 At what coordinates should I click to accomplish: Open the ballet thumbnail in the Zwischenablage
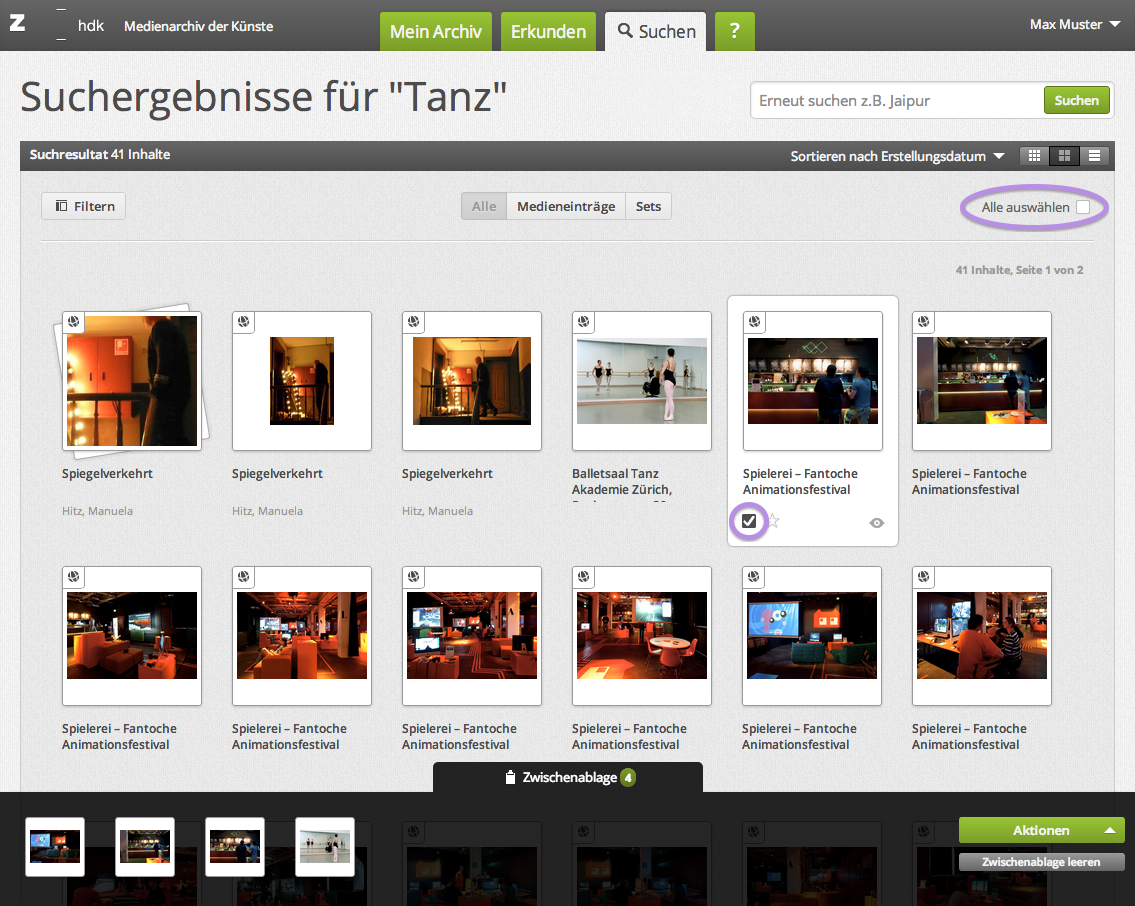(325, 847)
